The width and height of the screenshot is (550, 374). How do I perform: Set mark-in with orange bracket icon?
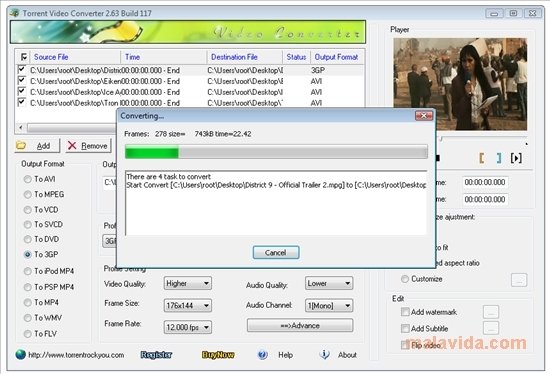(x=482, y=158)
